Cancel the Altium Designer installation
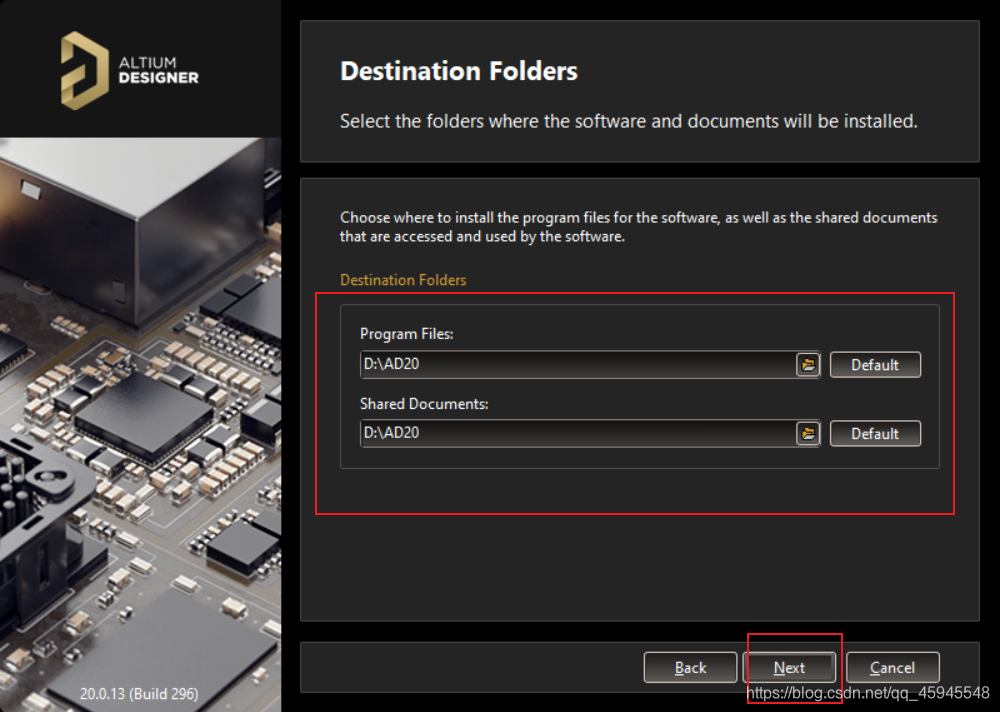 coord(892,668)
